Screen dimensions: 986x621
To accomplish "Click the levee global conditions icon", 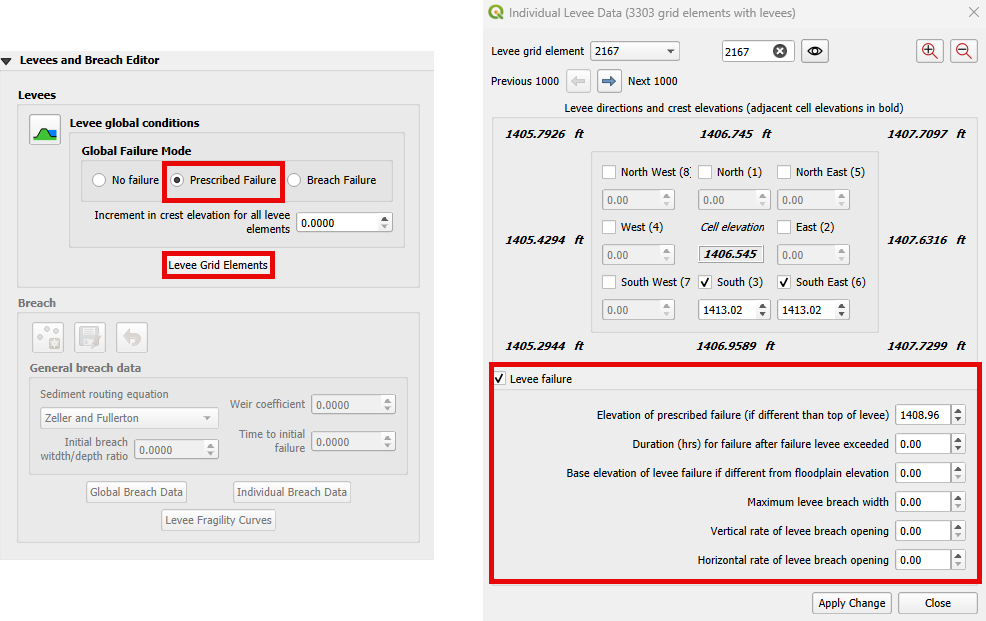I will (45, 129).
